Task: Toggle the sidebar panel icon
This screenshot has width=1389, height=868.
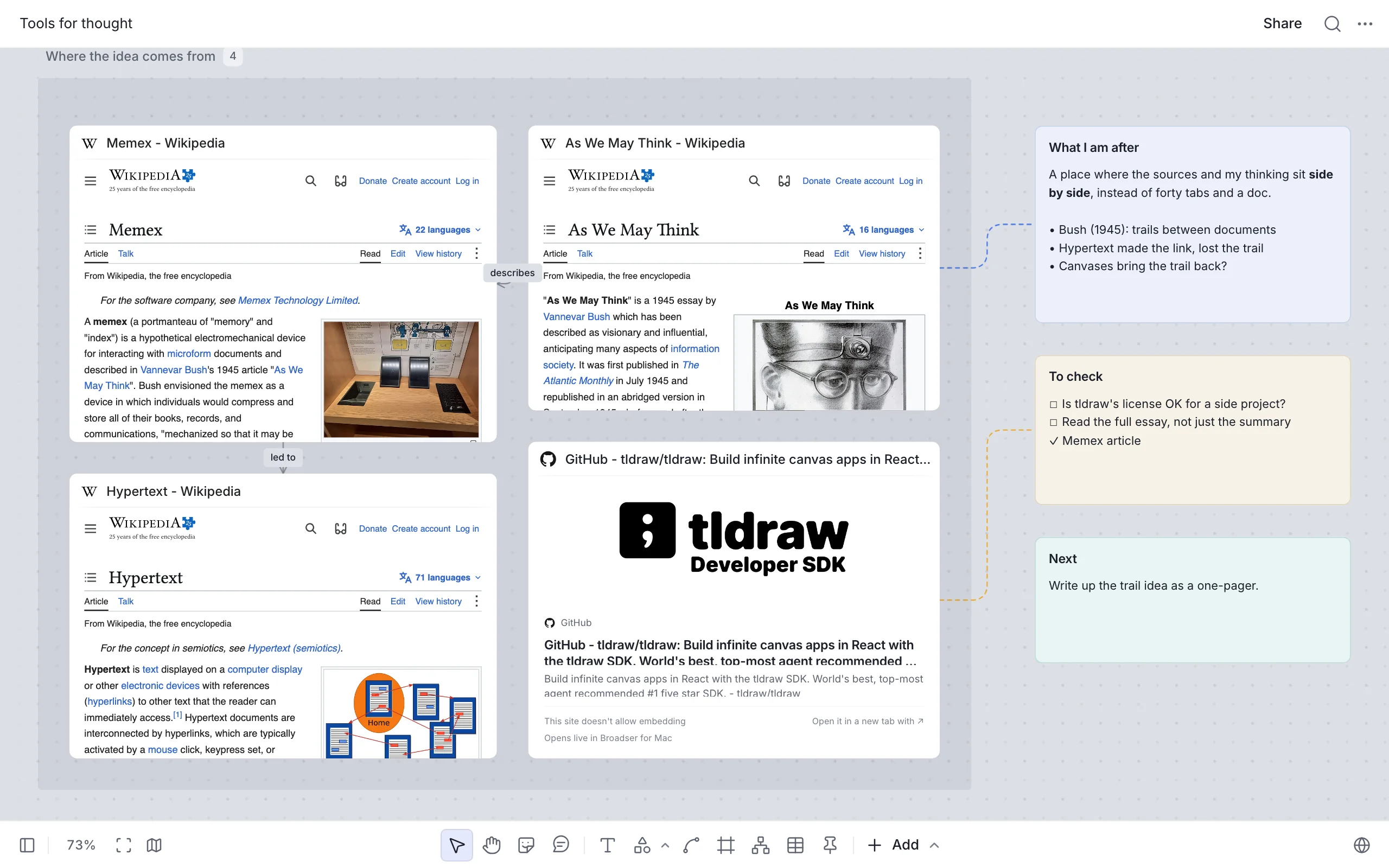Action: tap(27, 845)
